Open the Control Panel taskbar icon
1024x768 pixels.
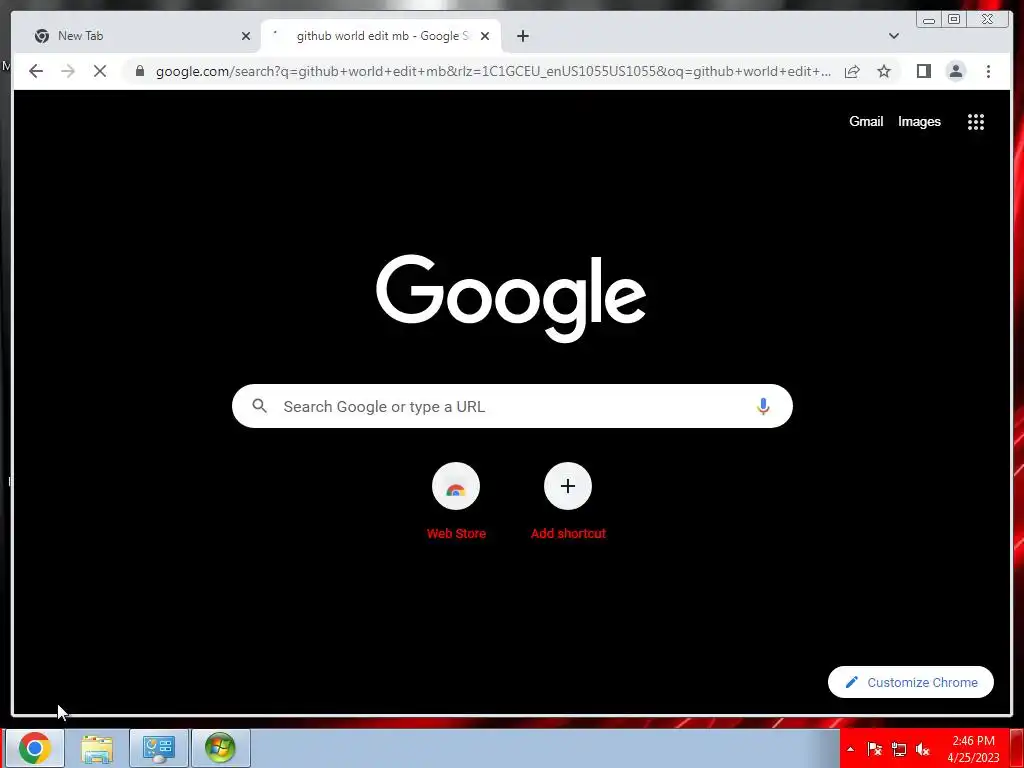(x=158, y=748)
